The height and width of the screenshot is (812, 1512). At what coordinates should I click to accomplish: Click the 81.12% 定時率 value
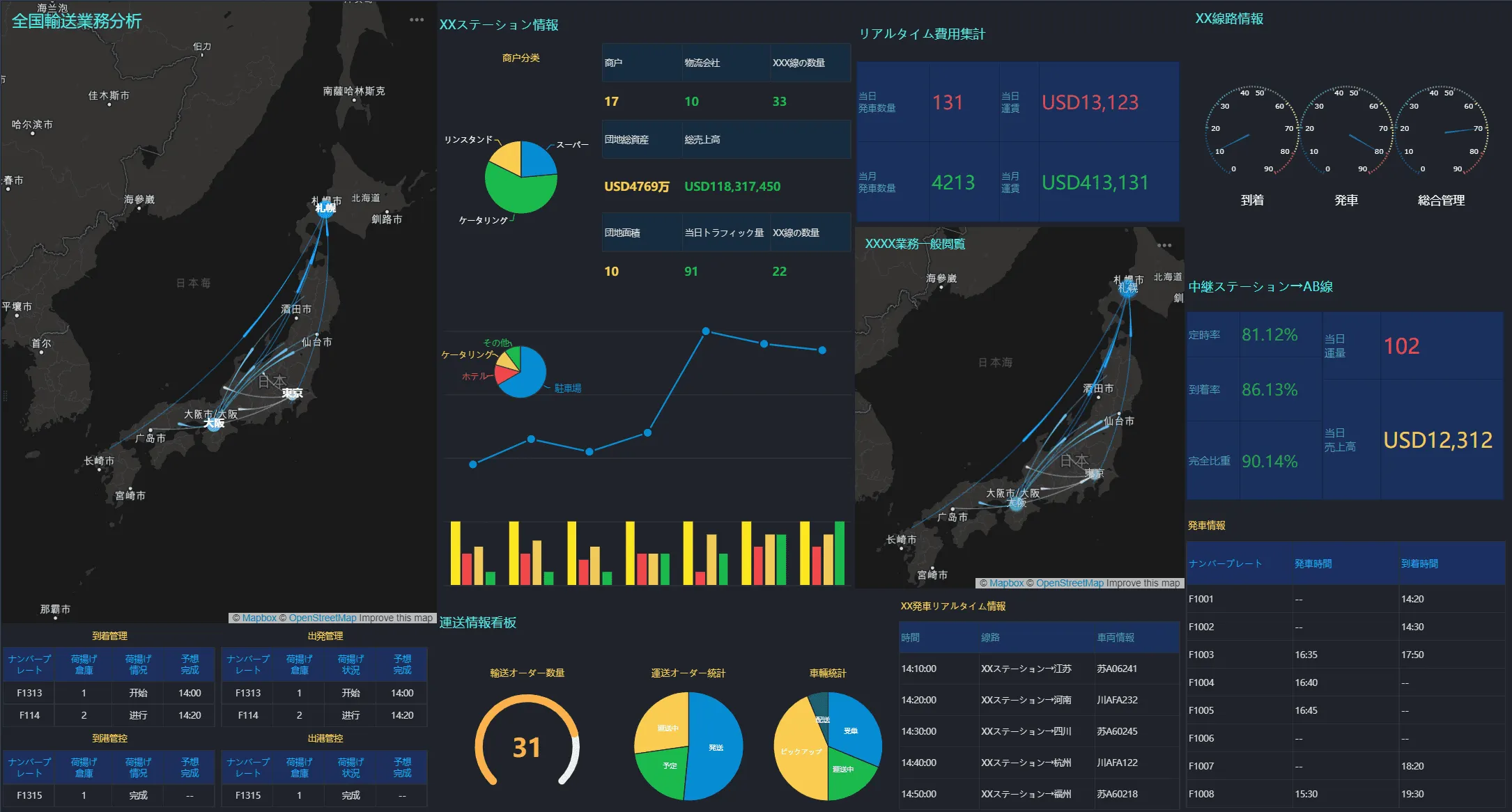pos(1270,335)
